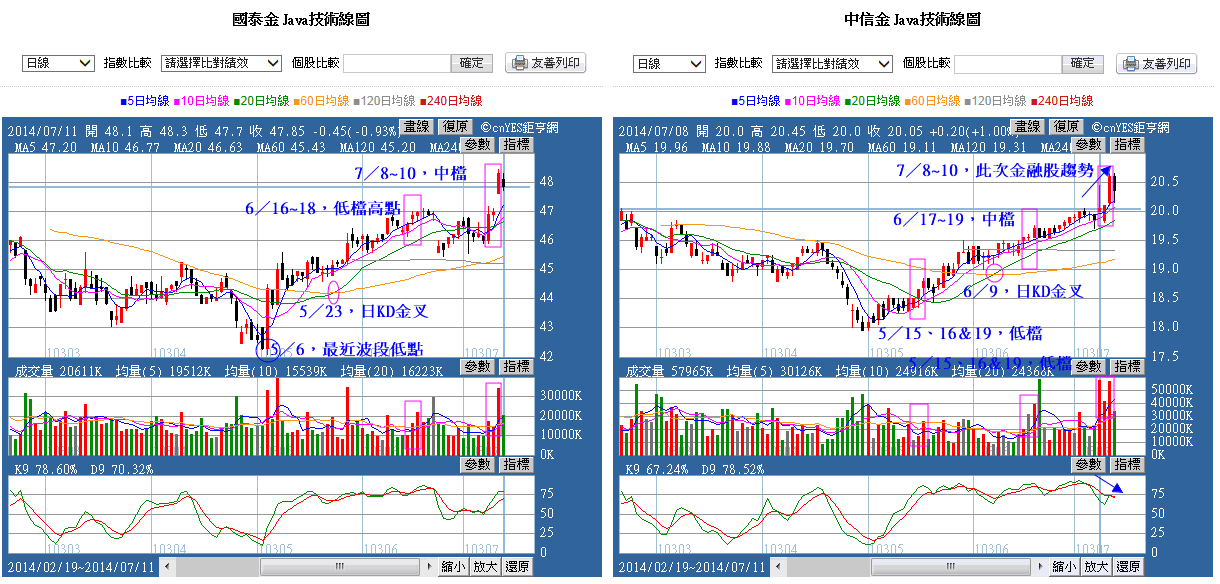The height and width of the screenshot is (584, 1220).
Task: Toggle 5日均線 legend in 國泰金 chart
Action: (x=145, y=101)
